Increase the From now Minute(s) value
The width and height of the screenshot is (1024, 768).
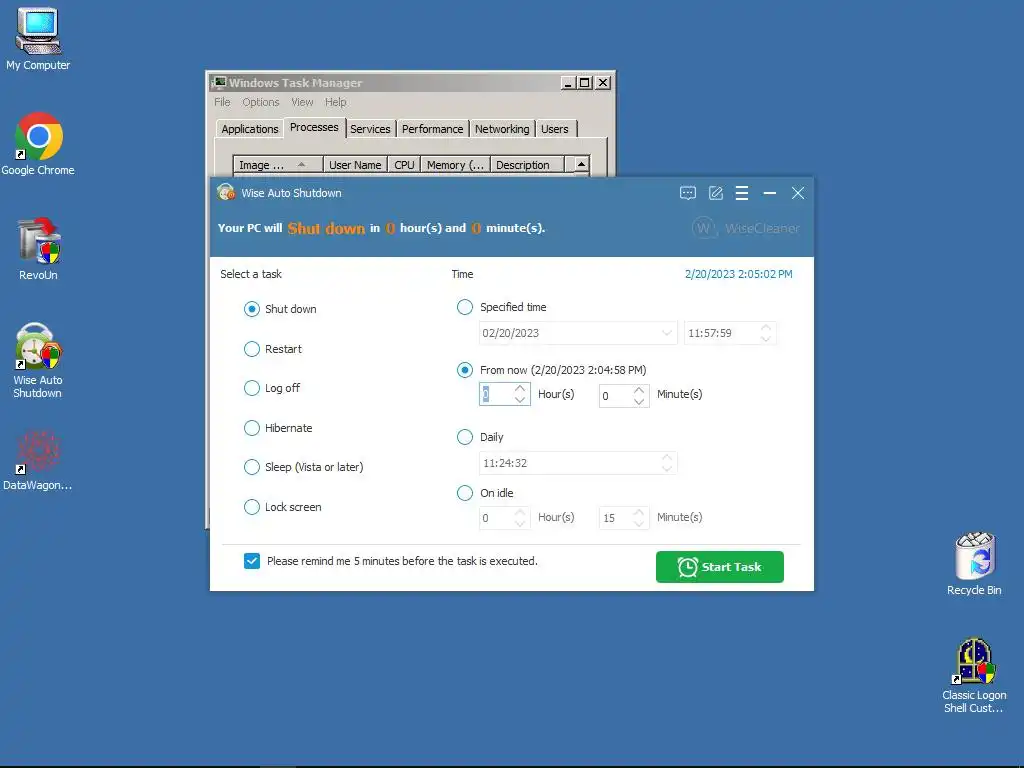[639, 390]
